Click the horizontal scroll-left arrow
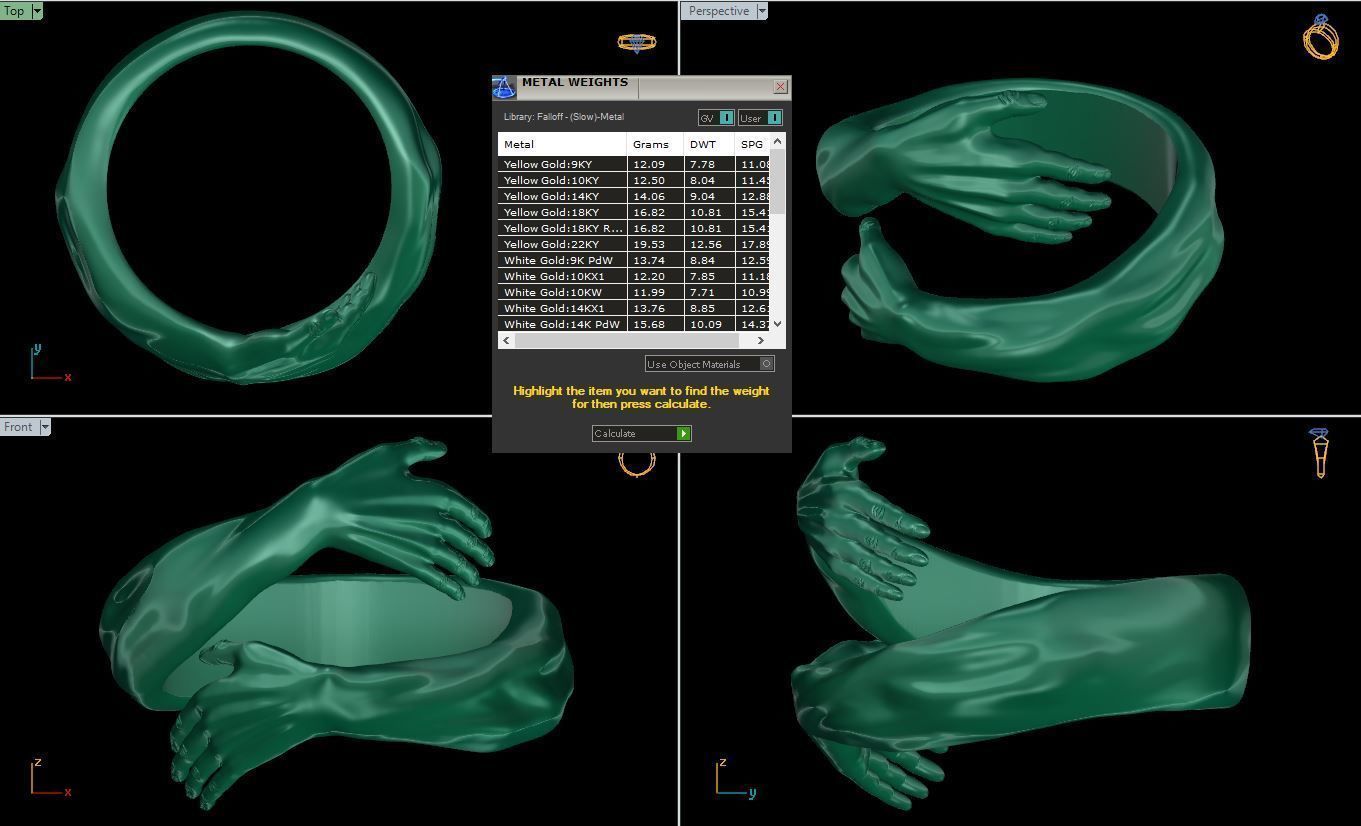This screenshot has width=1361, height=826. coord(507,340)
